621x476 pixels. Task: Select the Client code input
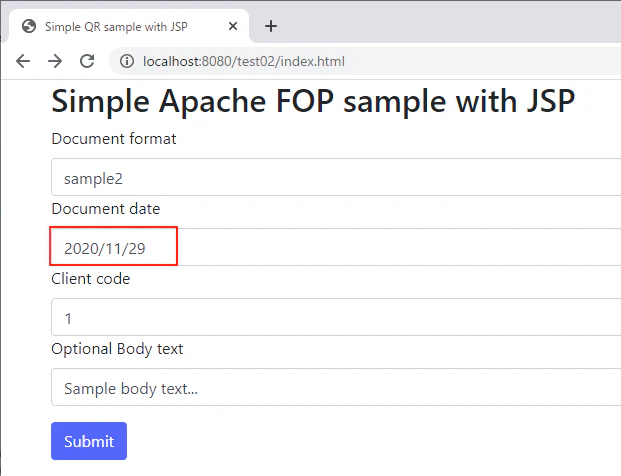[x=336, y=317]
